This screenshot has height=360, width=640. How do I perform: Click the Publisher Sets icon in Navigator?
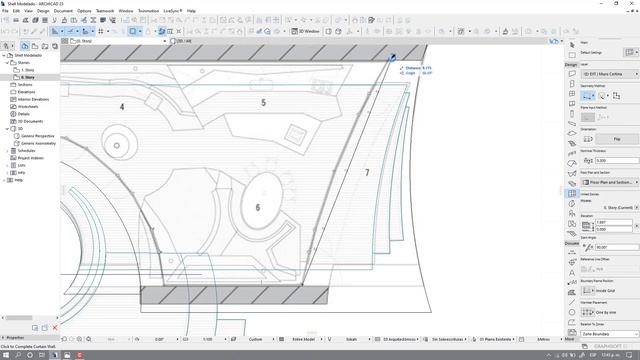55,46
